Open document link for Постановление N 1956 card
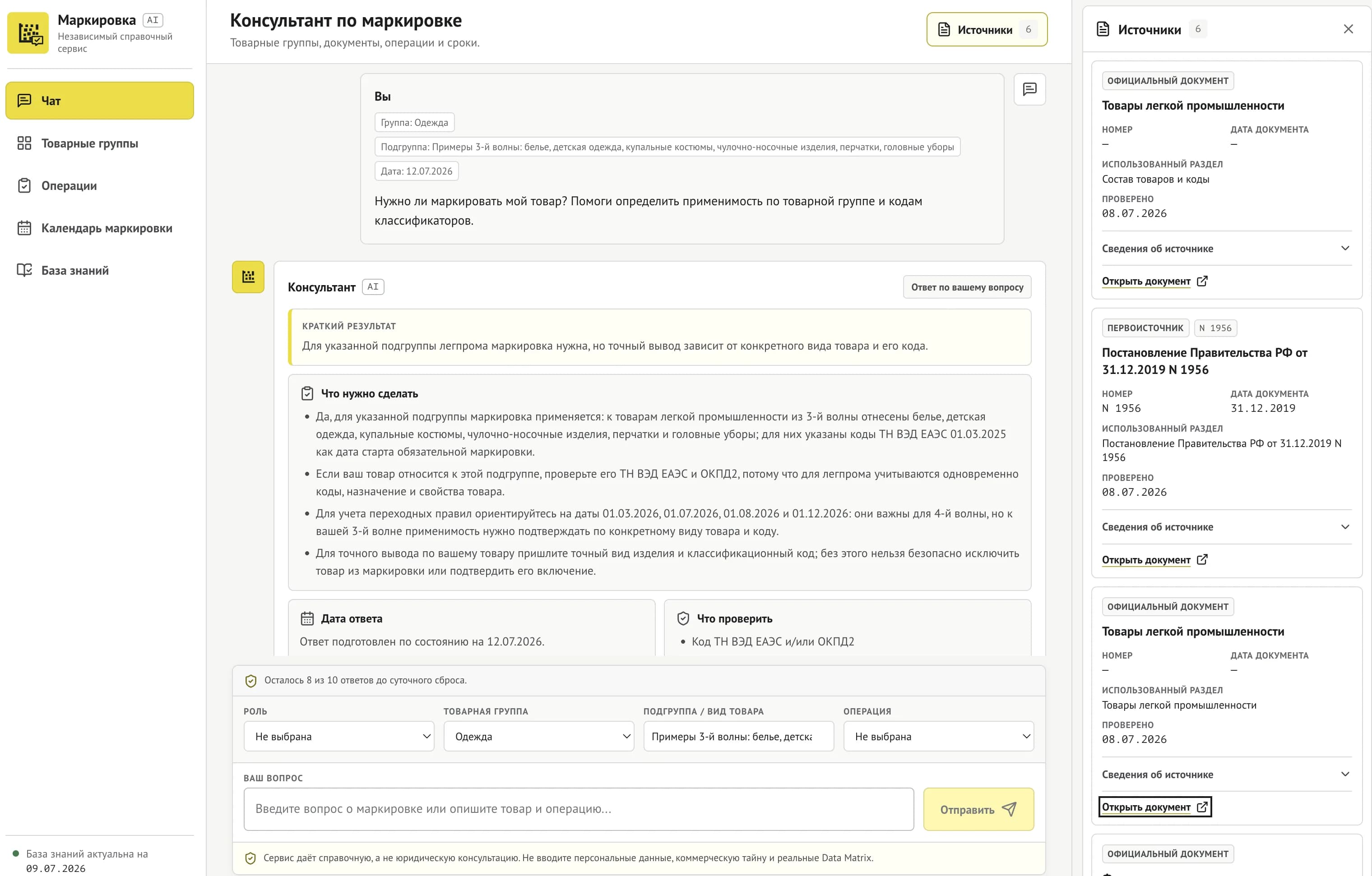Image resolution: width=1372 pixels, height=876 pixels. (x=1154, y=560)
